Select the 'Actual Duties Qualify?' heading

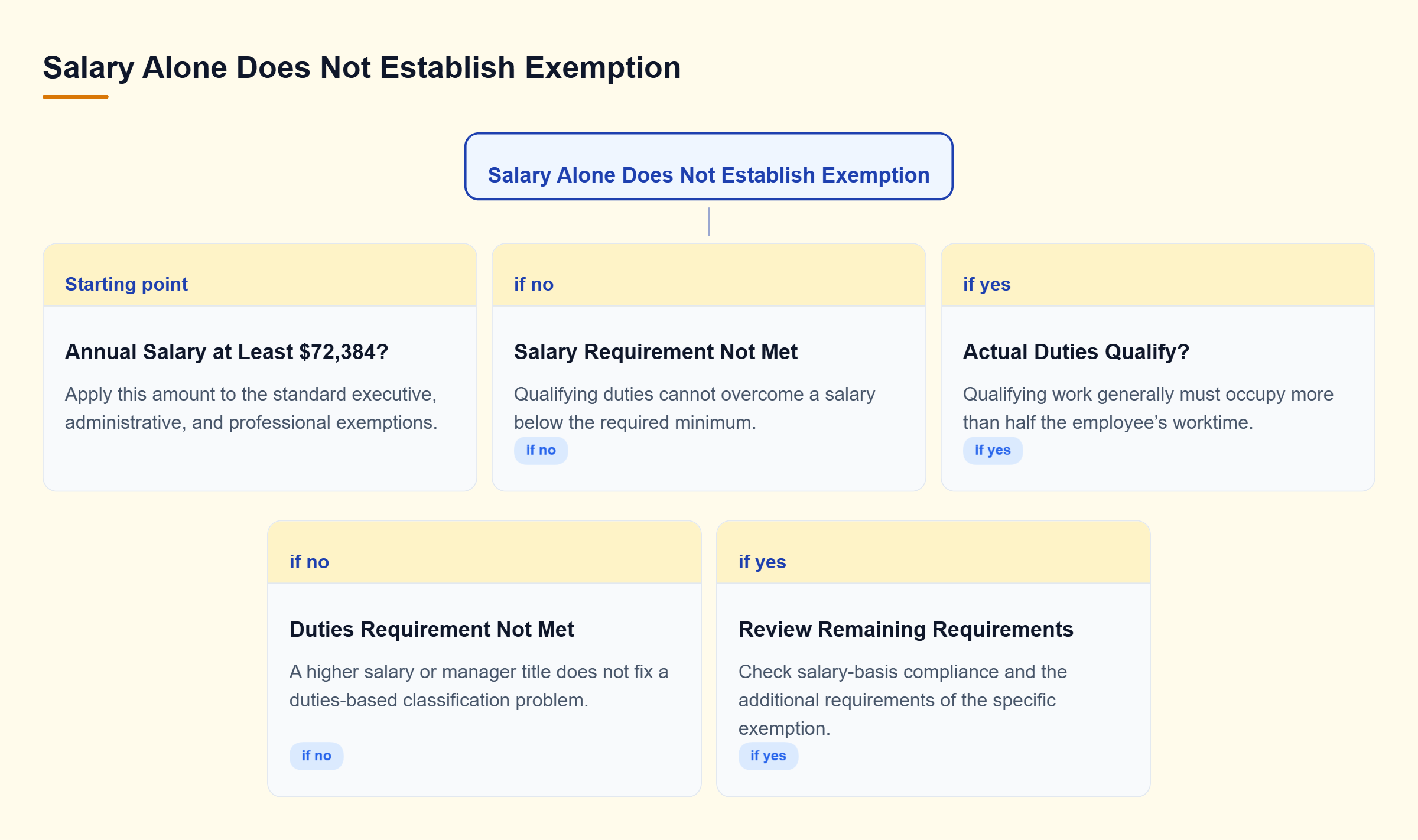point(1076,352)
